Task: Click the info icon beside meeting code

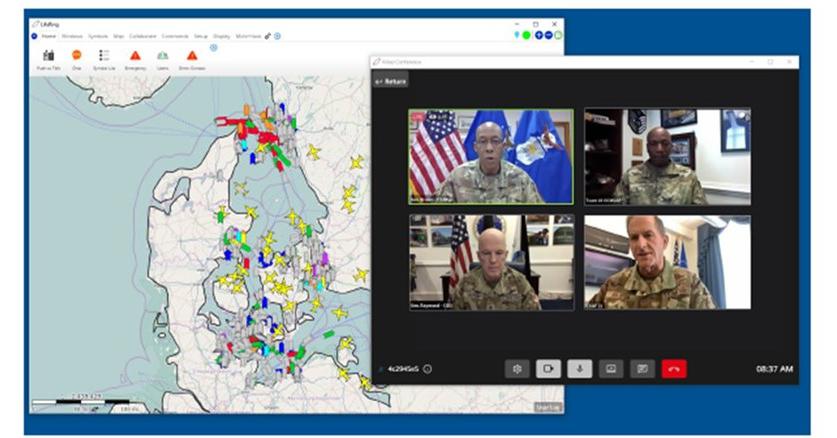Action: (x=427, y=369)
